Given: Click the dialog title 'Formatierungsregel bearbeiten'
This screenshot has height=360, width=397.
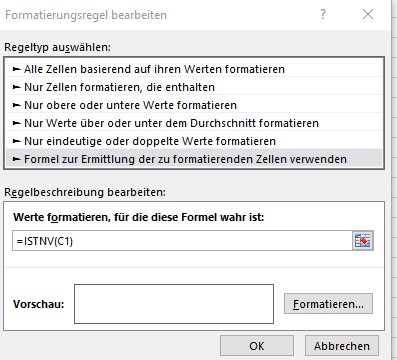Looking at the screenshot, I should pos(86,15).
